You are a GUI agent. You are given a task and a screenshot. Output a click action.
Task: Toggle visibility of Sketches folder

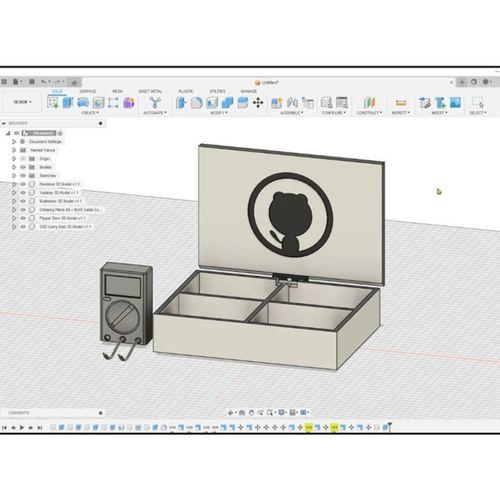point(23,175)
